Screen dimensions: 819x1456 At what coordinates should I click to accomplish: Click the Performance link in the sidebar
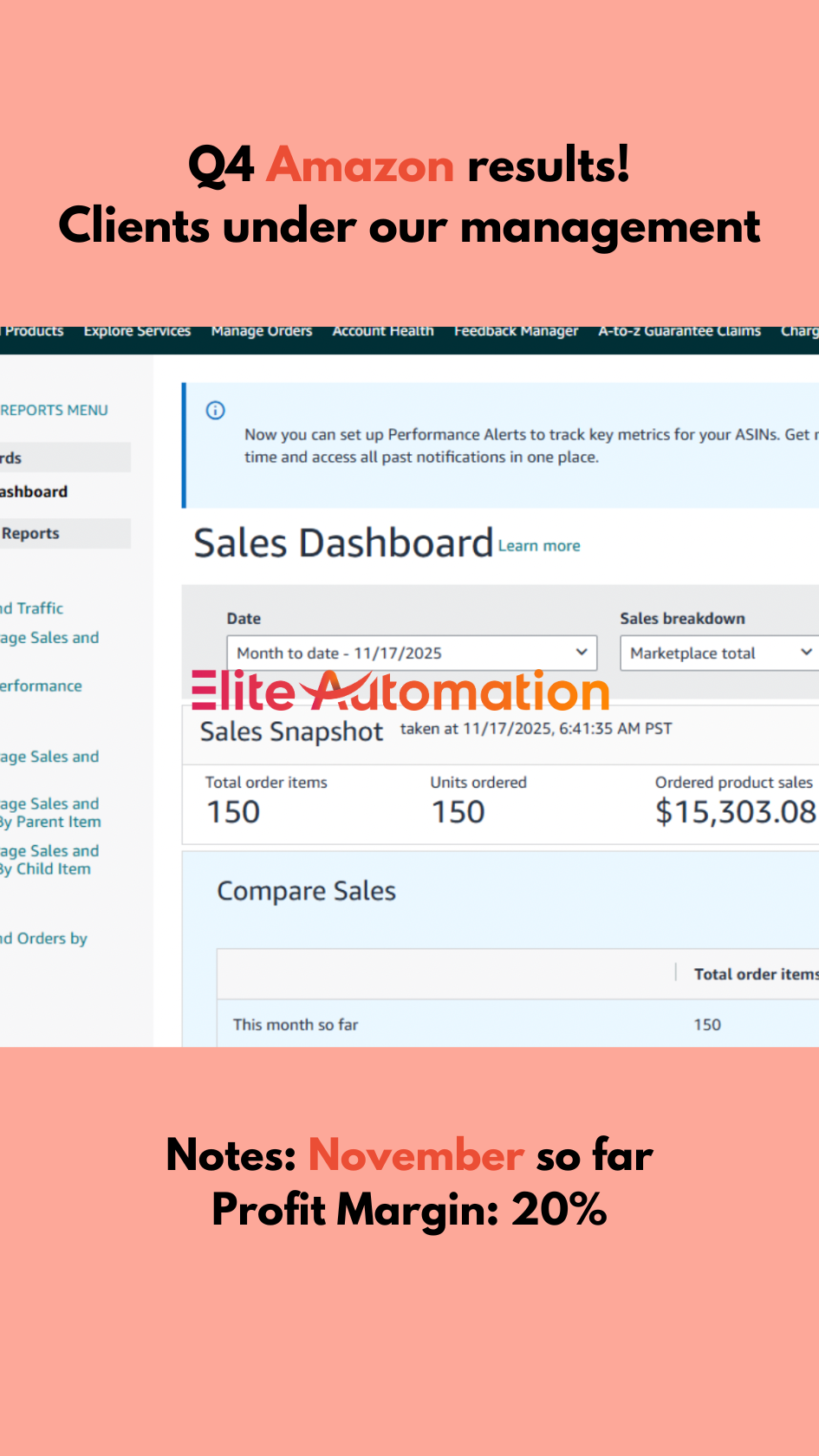[x=42, y=686]
